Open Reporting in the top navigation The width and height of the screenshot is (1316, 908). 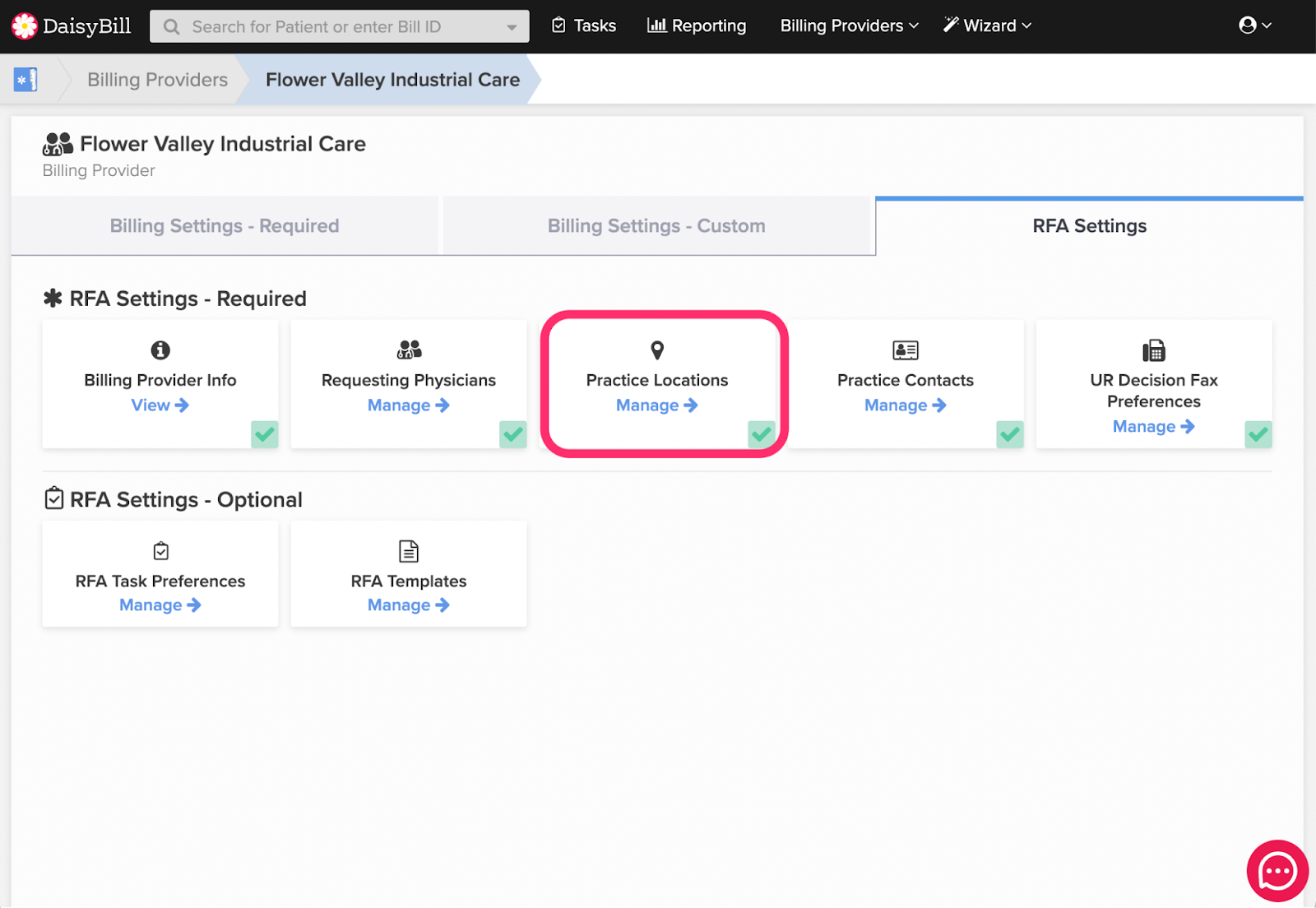click(x=697, y=25)
